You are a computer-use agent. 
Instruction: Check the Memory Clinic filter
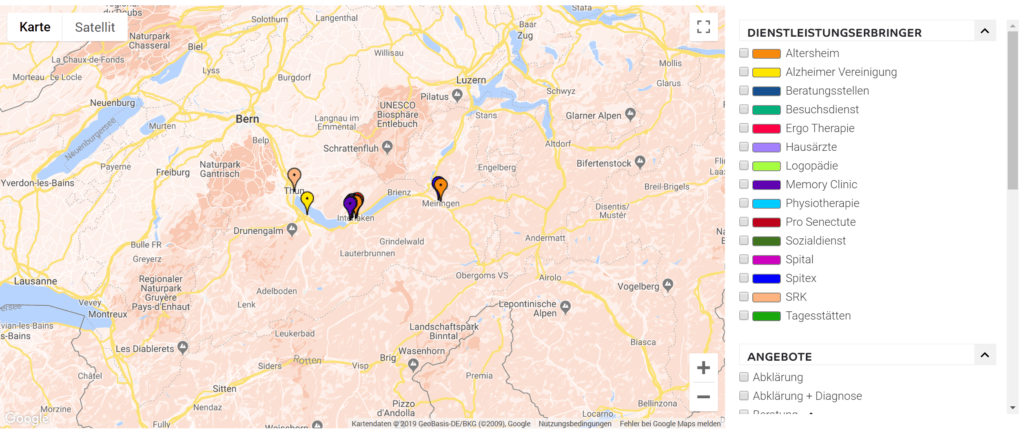coord(744,184)
